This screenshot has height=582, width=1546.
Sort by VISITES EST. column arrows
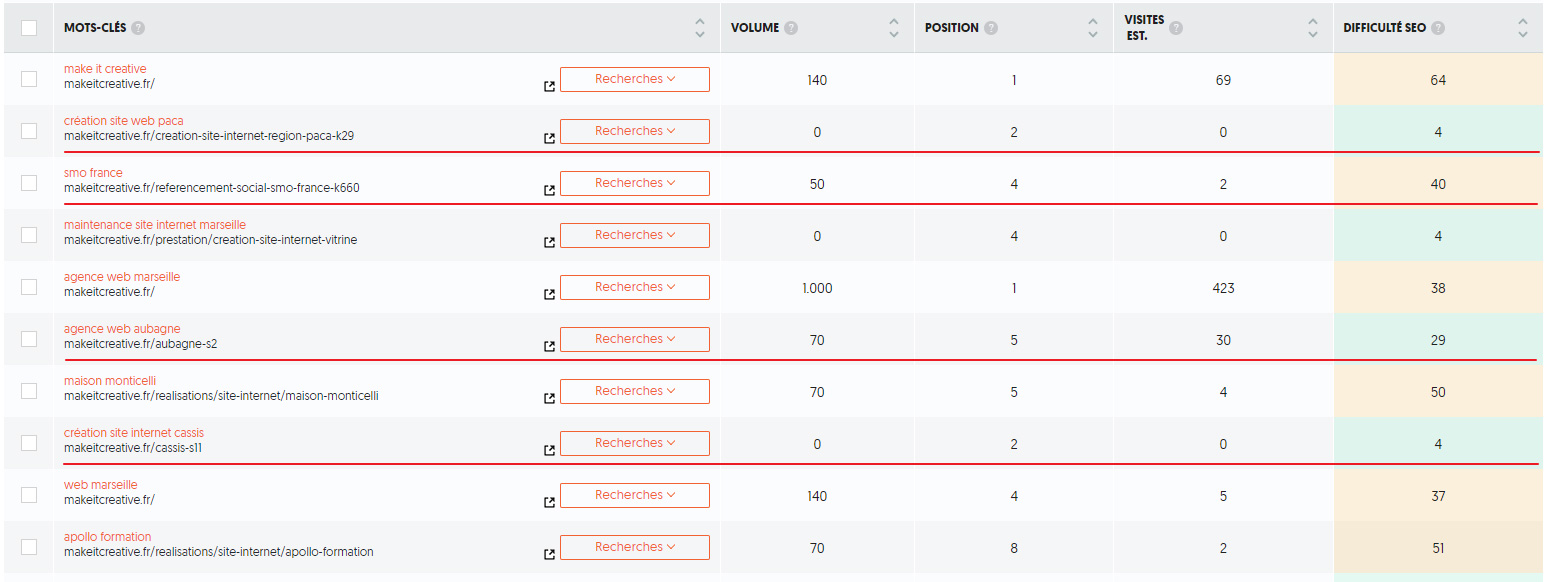click(x=1313, y=28)
